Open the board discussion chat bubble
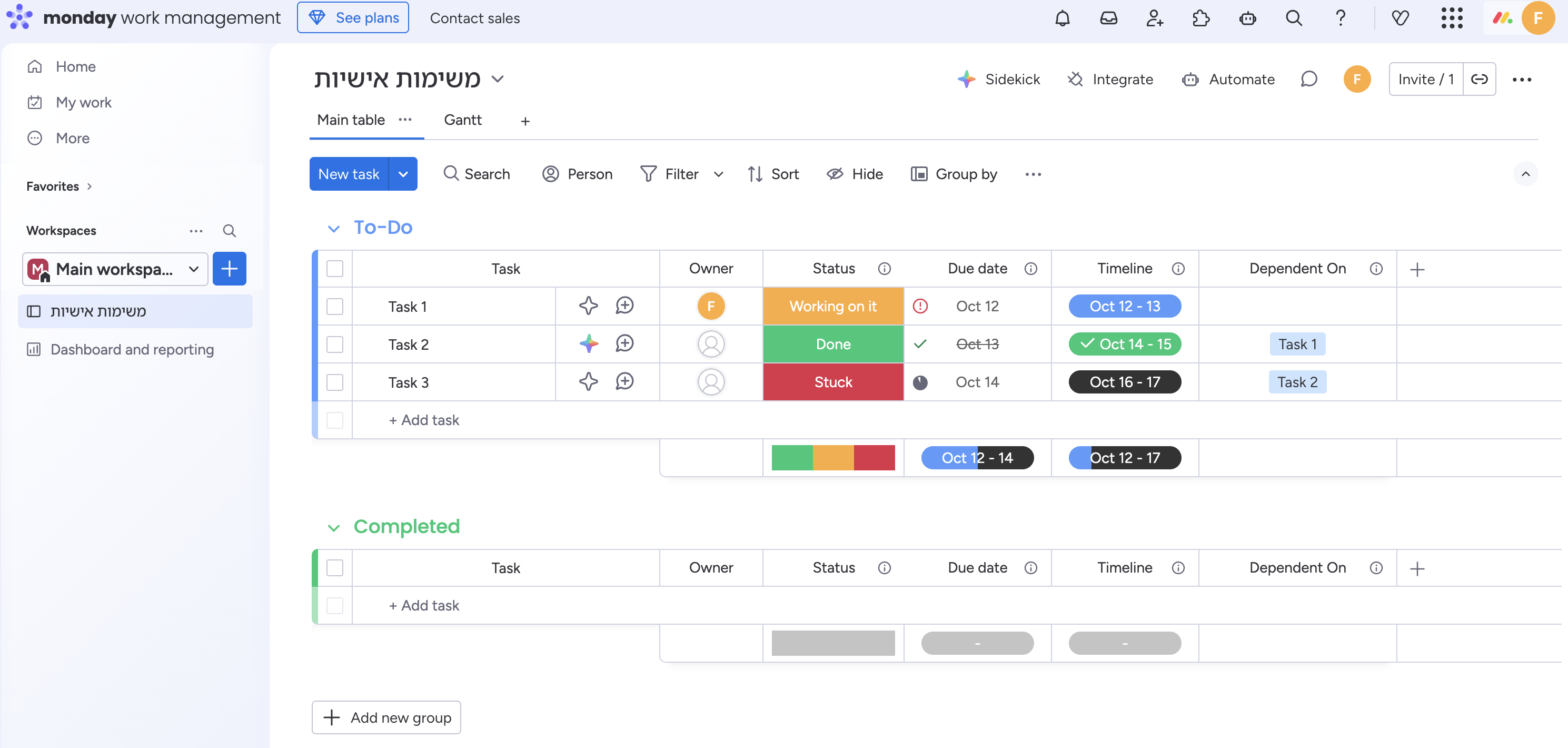The image size is (1568, 748). (x=1309, y=79)
